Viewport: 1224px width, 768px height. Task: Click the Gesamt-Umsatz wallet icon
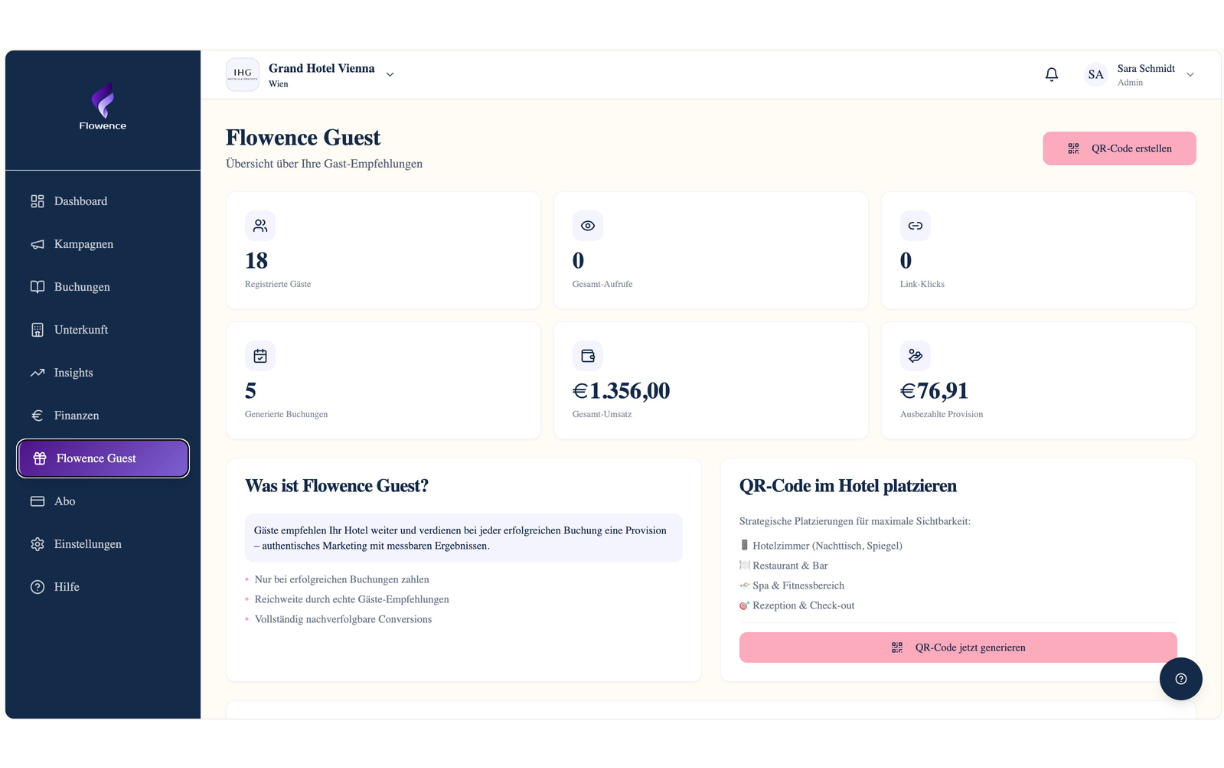[588, 356]
